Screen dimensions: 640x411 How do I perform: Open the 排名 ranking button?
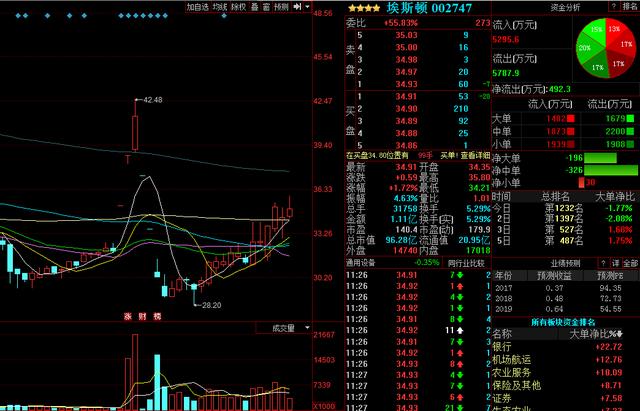pos(630,6)
